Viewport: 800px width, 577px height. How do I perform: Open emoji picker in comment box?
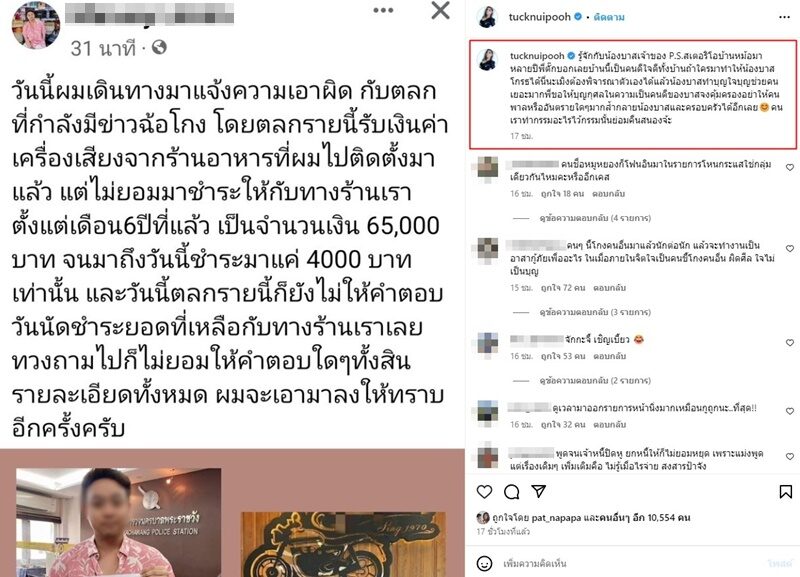pyautogui.click(x=484, y=563)
